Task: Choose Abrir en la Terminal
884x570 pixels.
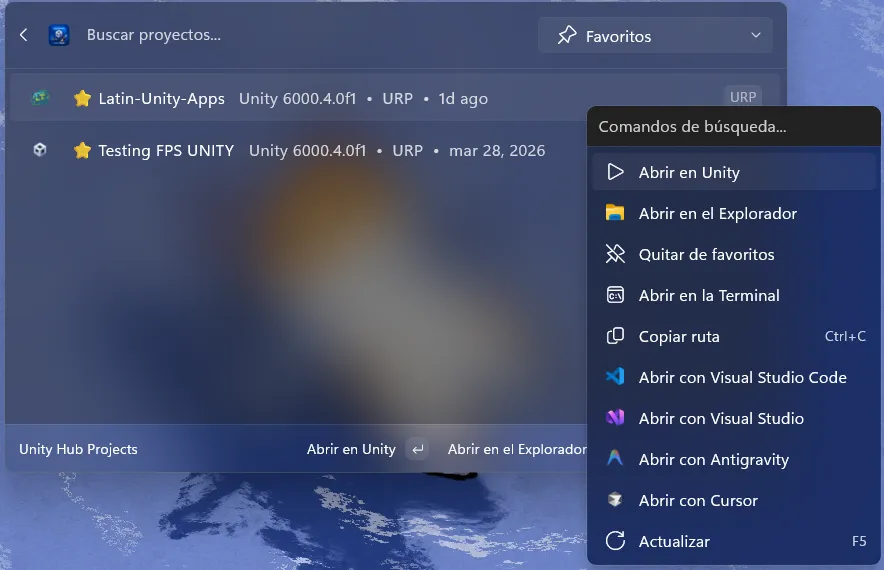Action: tap(733, 295)
